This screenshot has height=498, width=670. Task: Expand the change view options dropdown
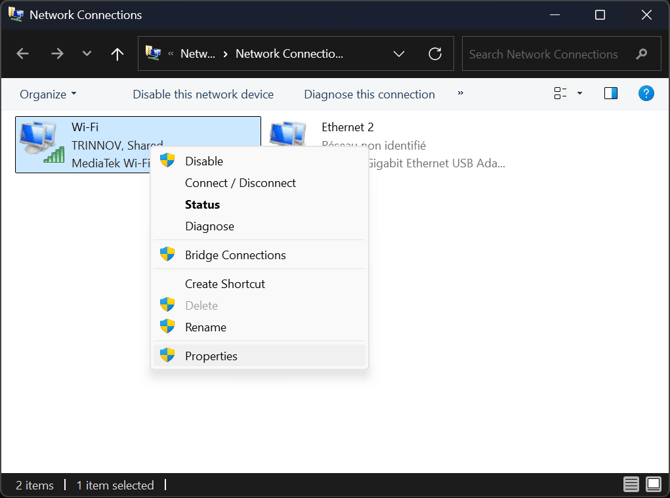point(579,94)
